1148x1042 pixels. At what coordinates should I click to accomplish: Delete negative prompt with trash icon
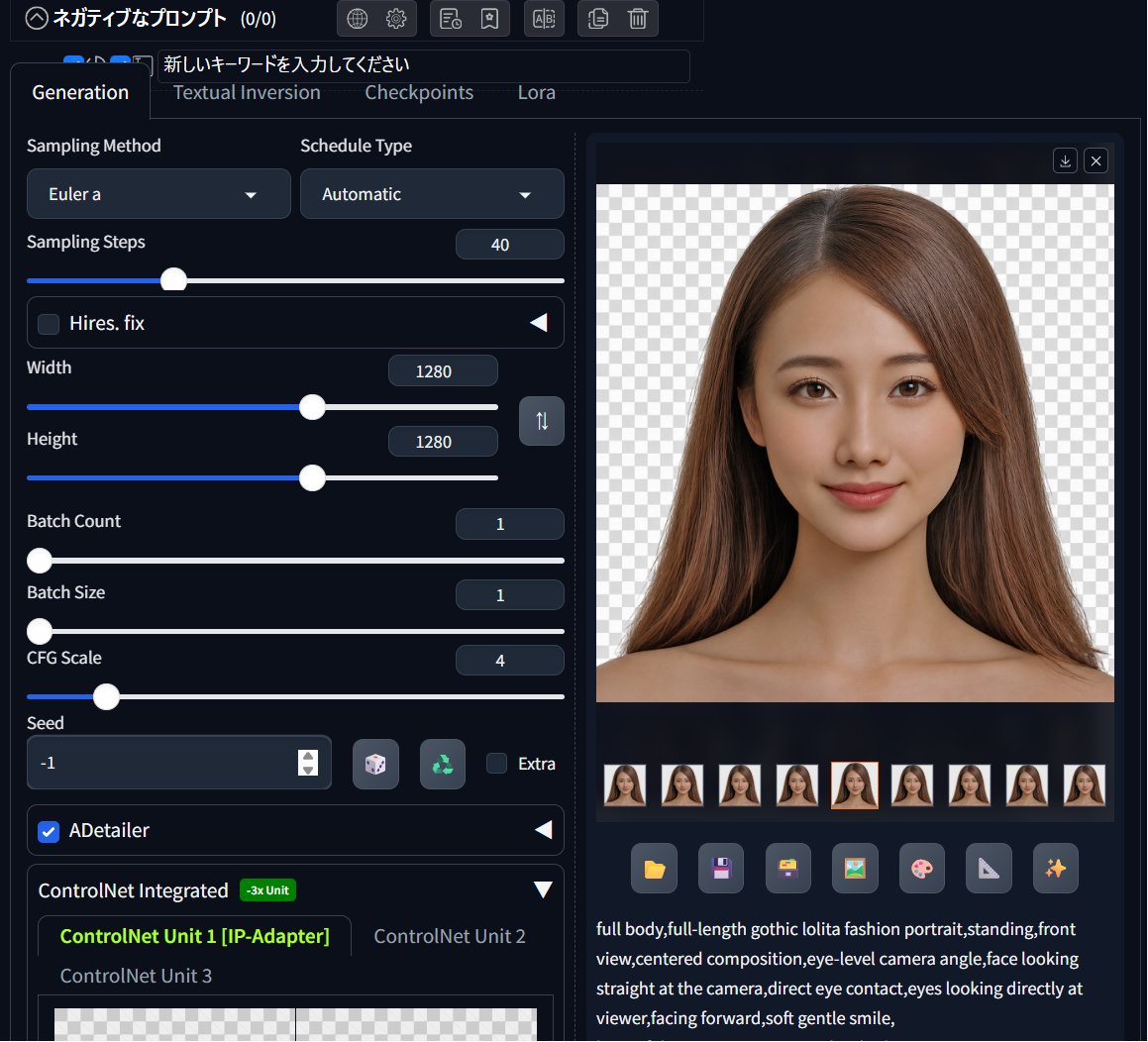click(638, 18)
